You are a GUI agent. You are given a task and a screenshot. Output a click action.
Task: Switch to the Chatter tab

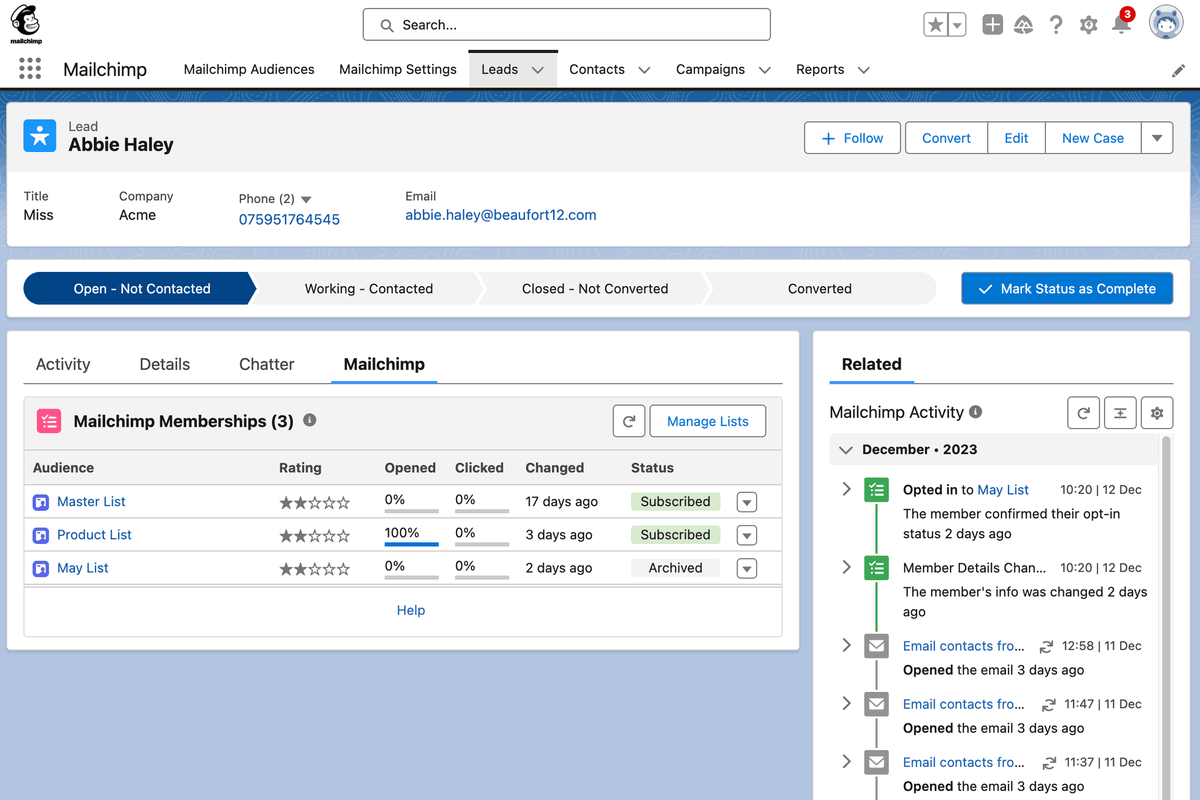[x=266, y=364]
